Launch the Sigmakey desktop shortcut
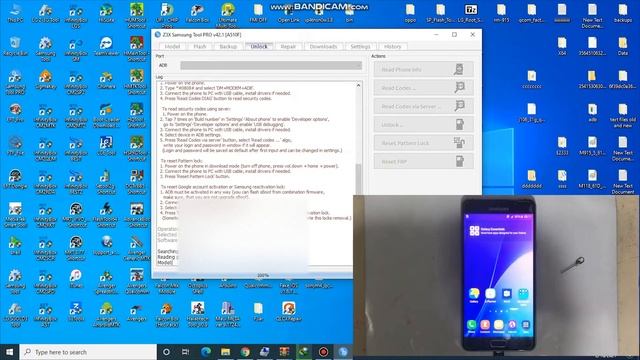This screenshot has width=640, height=360. click(x=45, y=79)
